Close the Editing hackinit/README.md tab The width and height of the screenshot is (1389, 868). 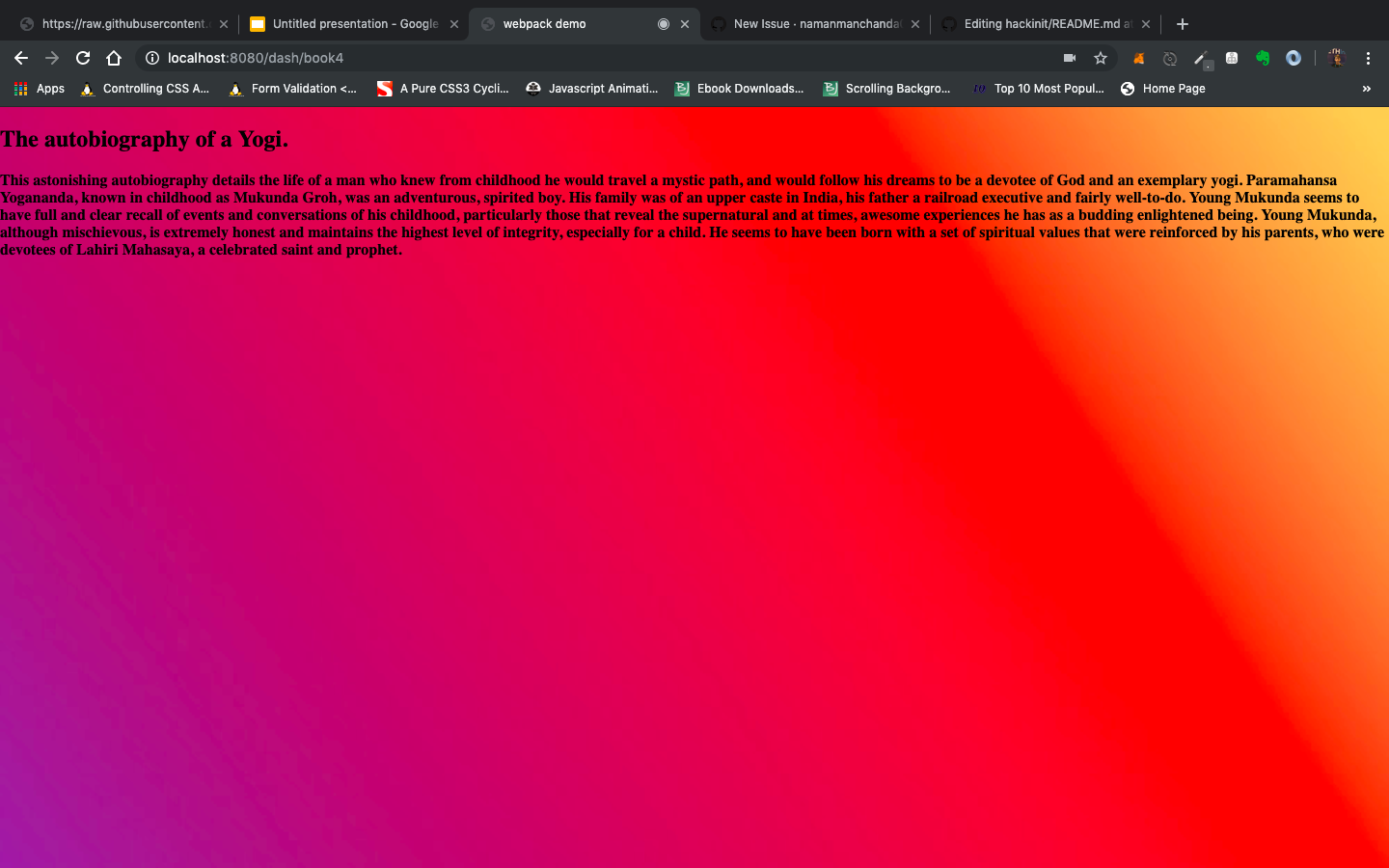(x=1146, y=24)
